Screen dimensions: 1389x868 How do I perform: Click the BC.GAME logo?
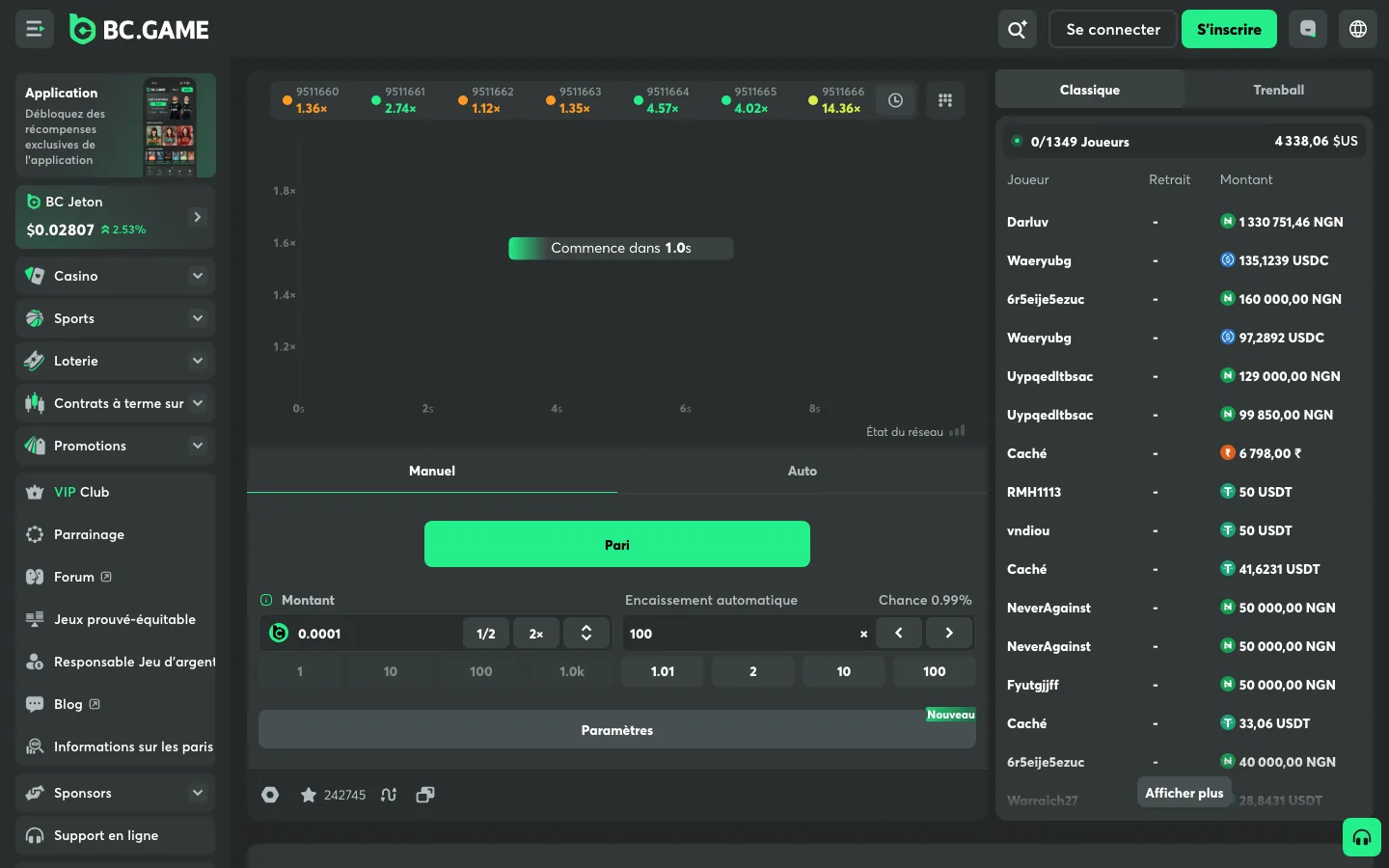[x=140, y=30]
